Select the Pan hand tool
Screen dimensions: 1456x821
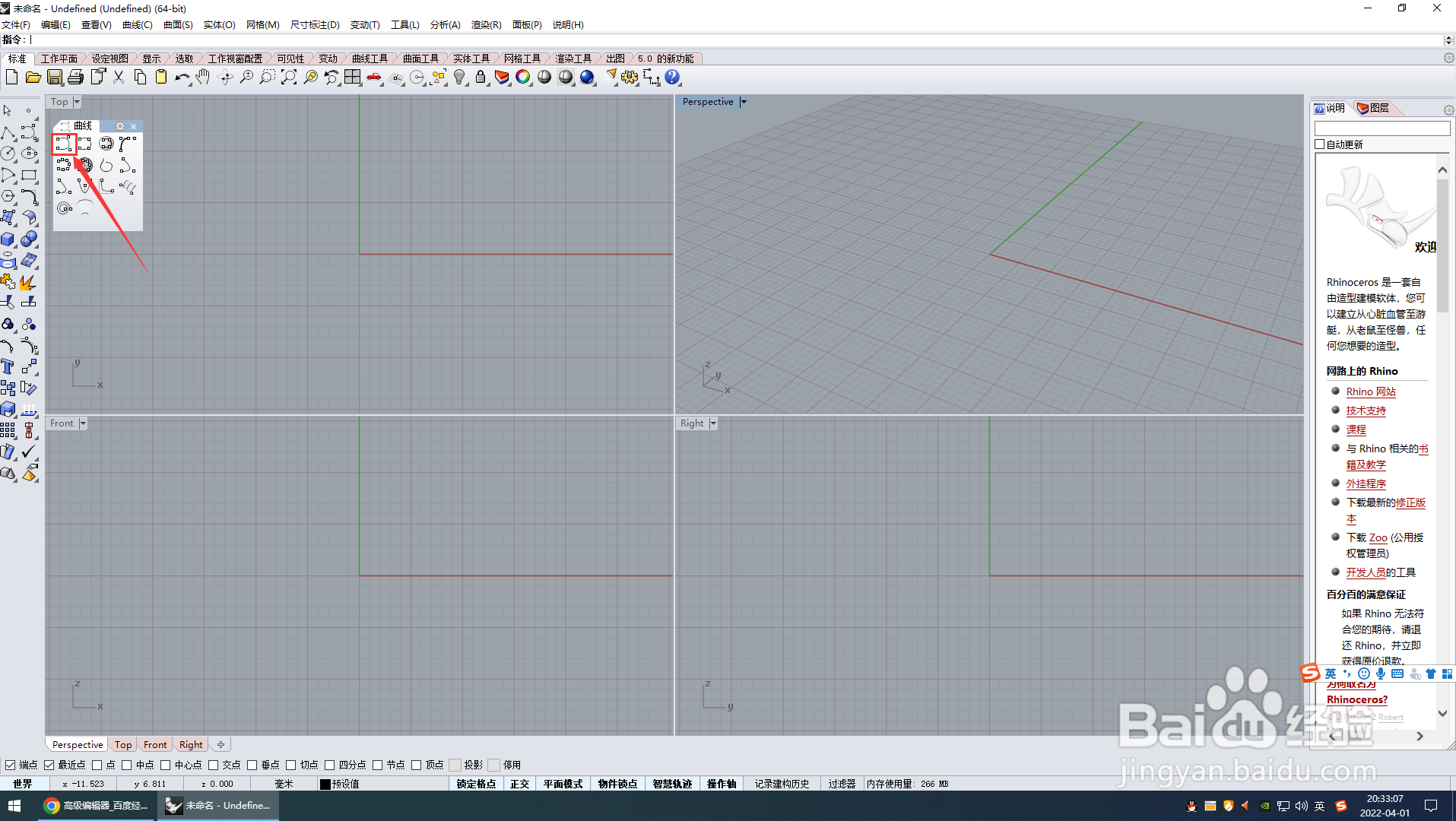(x=203, y=77)
